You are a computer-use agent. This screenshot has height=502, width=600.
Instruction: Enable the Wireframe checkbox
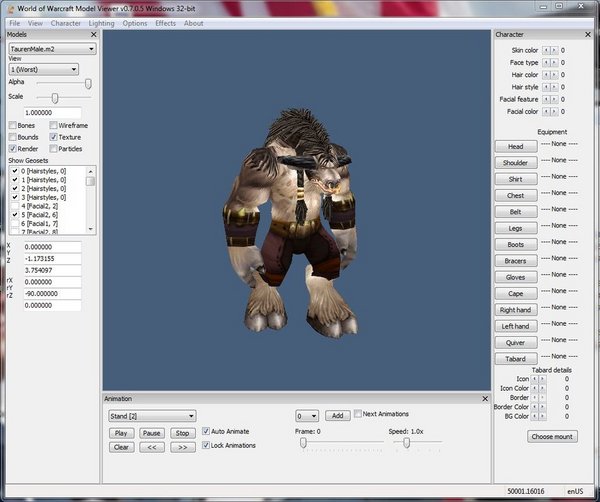[53, 125]
